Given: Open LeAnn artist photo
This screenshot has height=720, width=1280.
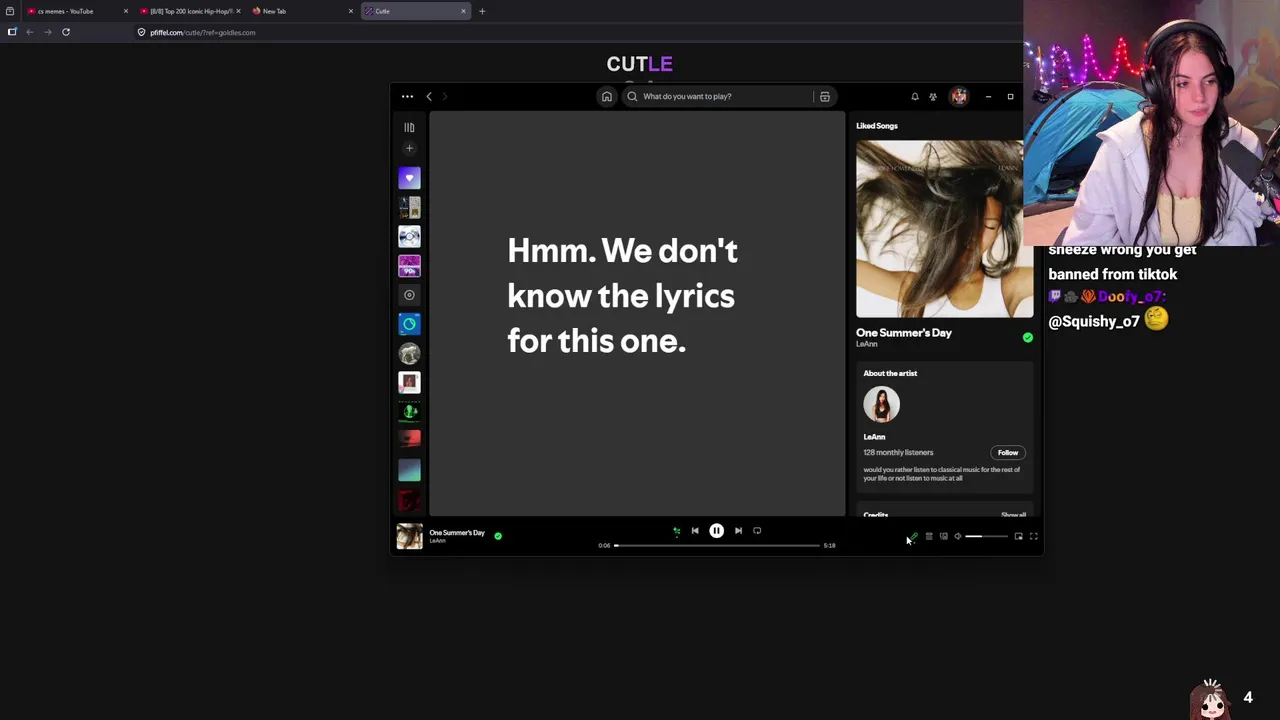Looking at the screenshot, I should 882,405.
